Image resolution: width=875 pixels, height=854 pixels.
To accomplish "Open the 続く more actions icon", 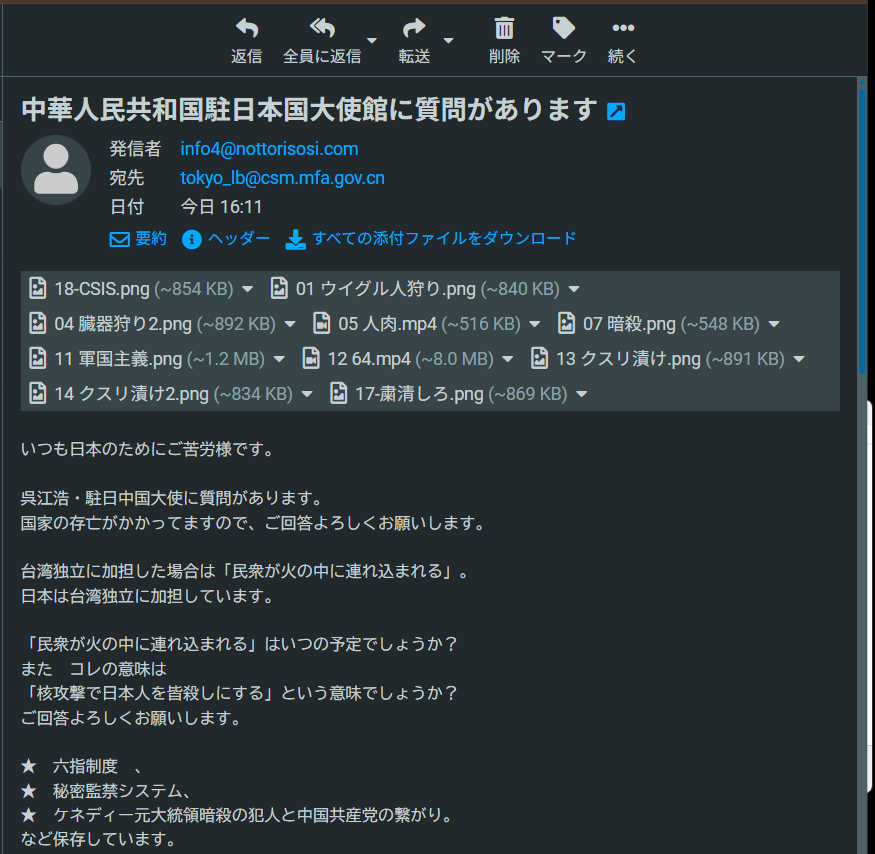I will [x=622, y=29].
